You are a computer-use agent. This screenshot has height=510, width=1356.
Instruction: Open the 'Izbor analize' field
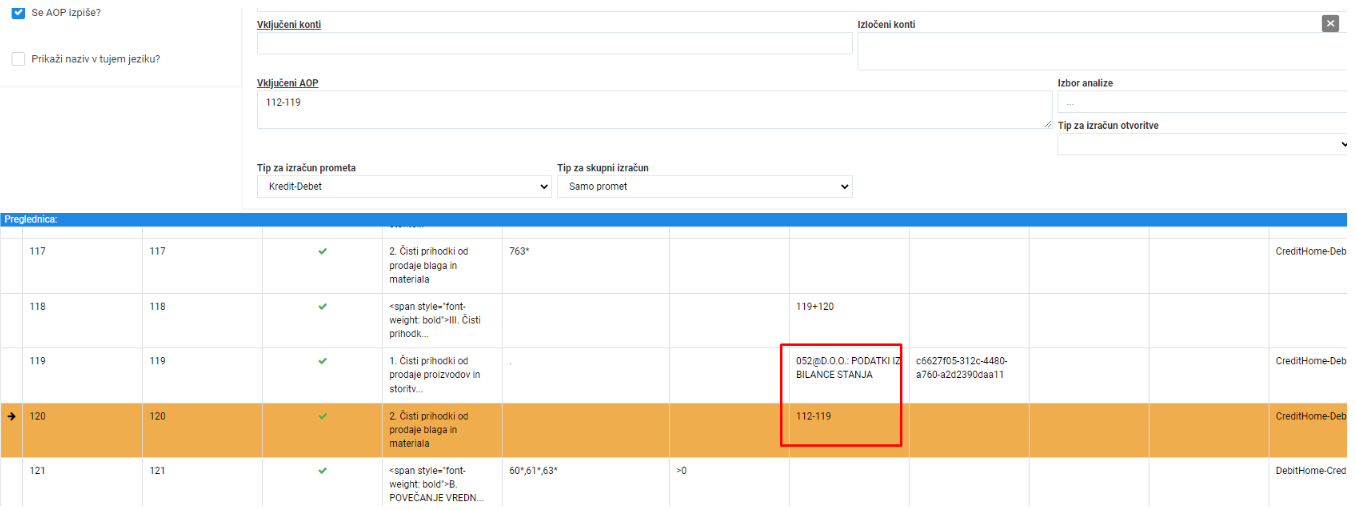click(x=1204, y=102)
